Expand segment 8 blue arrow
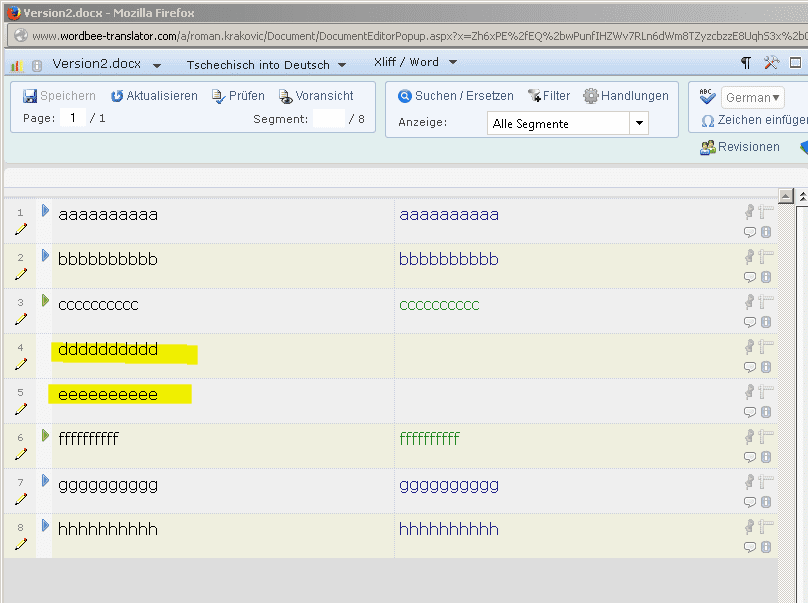Screen dimensions: 808x603 pyautogui.click(x=45, y=525)
